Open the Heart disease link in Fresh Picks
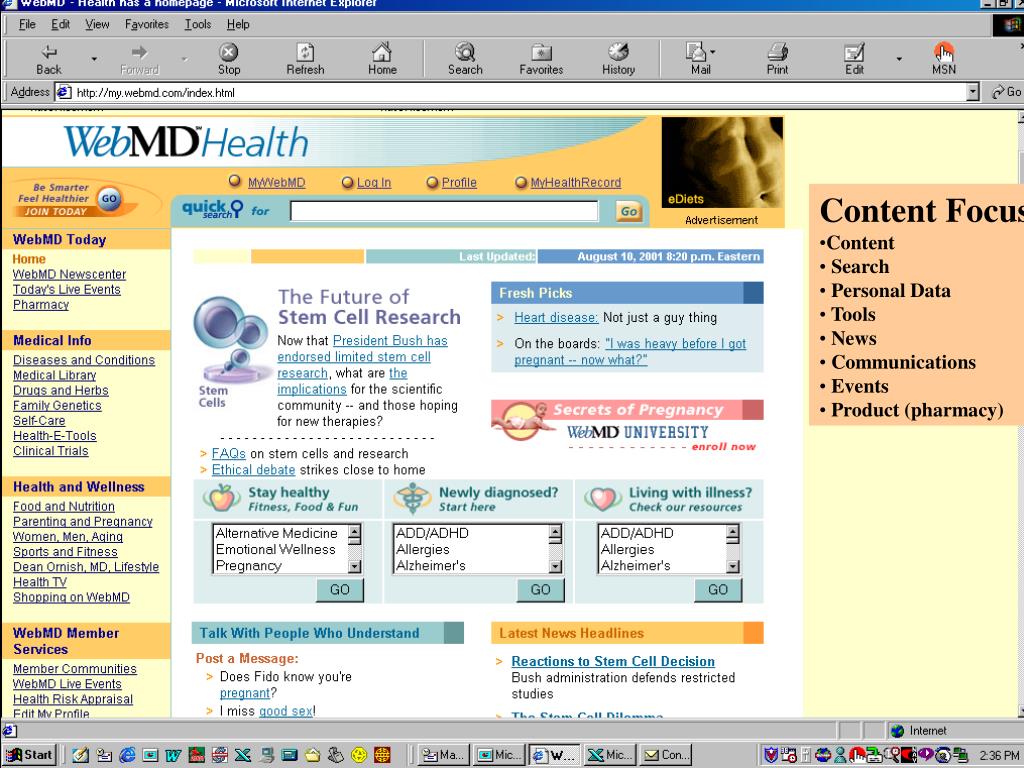This screenshot has width=1024, height=768. 556,317
